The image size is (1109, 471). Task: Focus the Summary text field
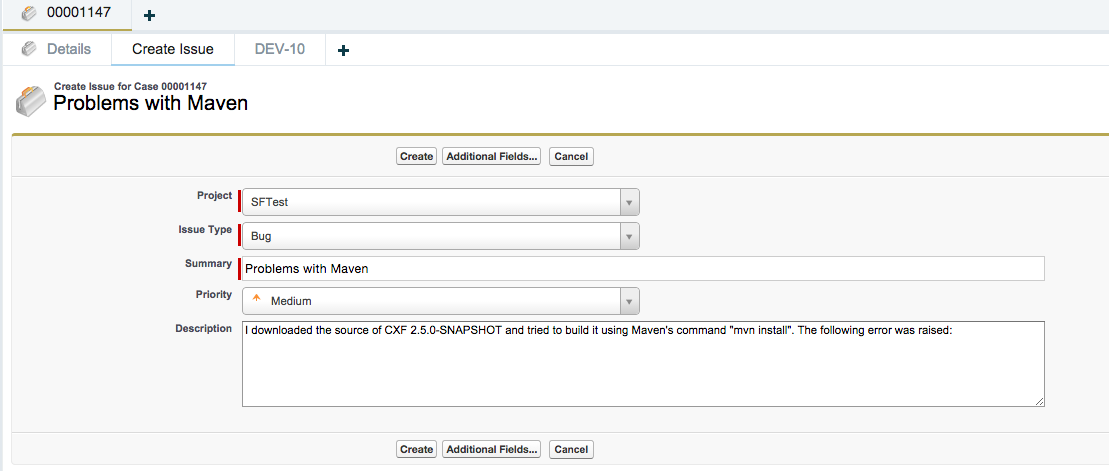click(x=642, y=268)
